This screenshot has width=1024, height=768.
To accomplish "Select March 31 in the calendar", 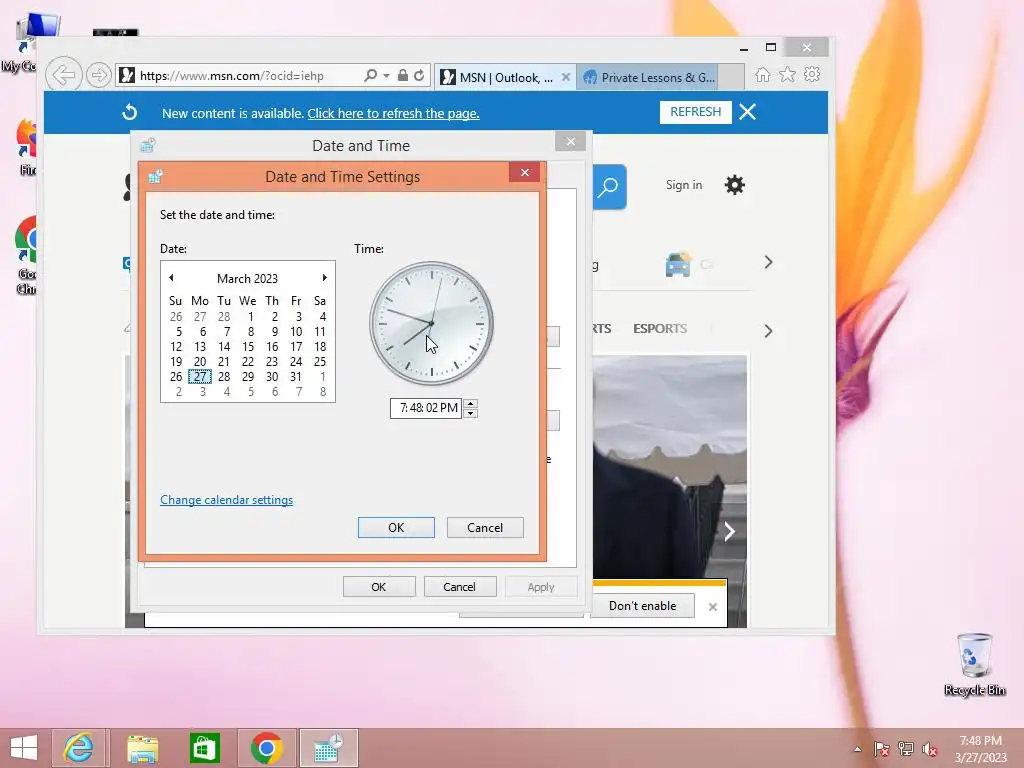I will point(296,377).
